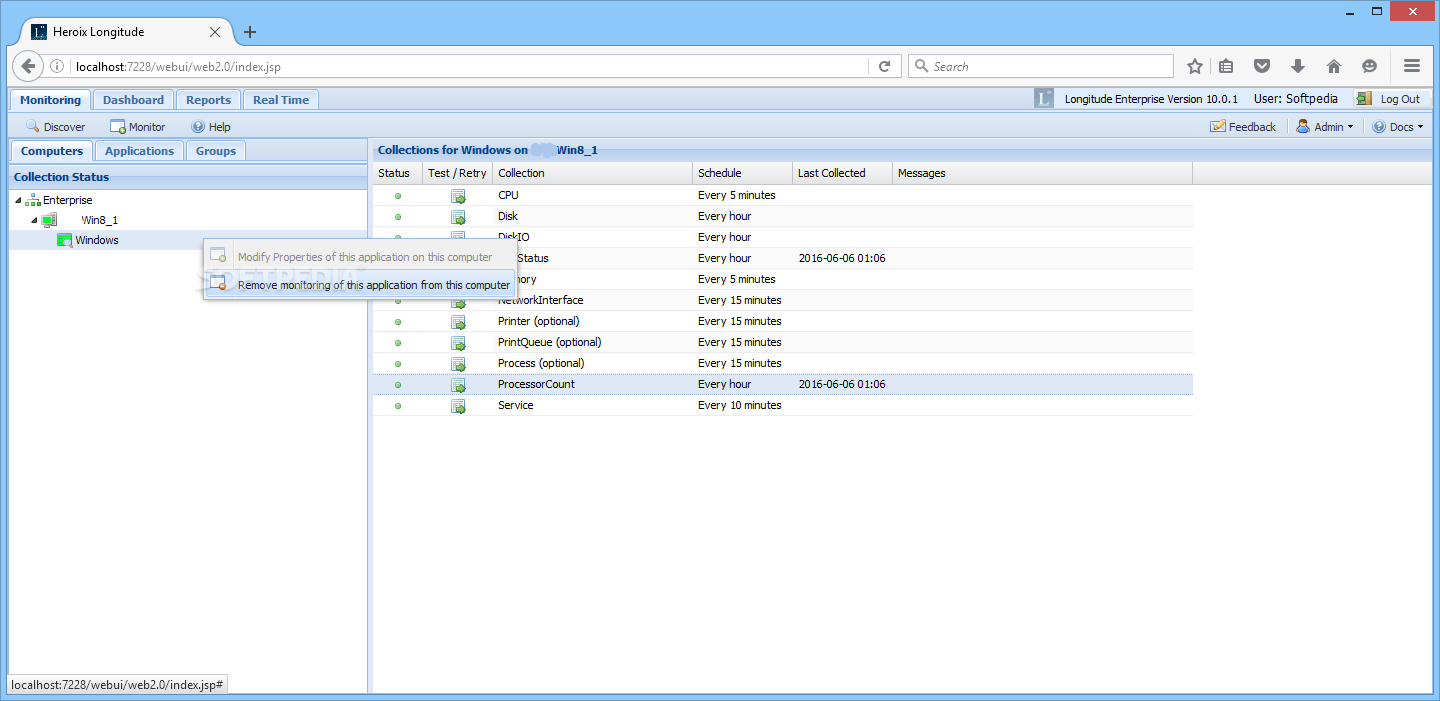Click the Test / Retry column header

[458, 173]
